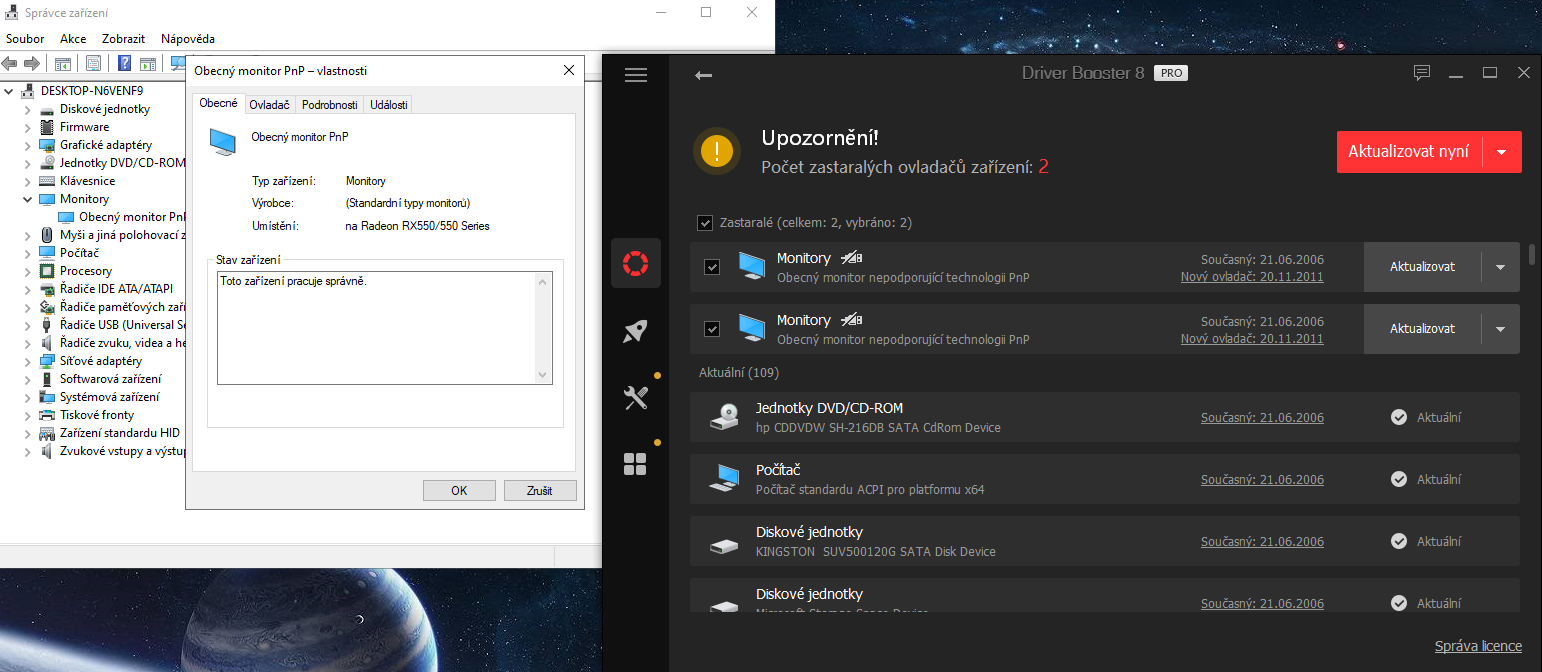1542x672 pixels.
Task: Click the back arrow in Driver Booster
Action: tap(703, 75)
